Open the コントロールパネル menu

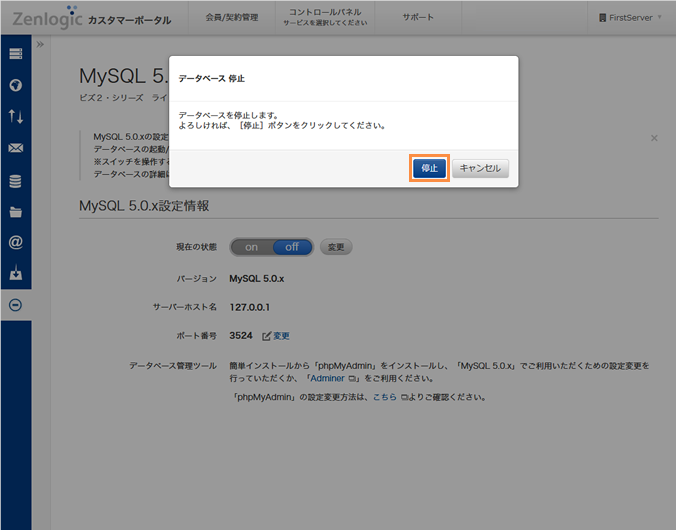click(325, 18)
